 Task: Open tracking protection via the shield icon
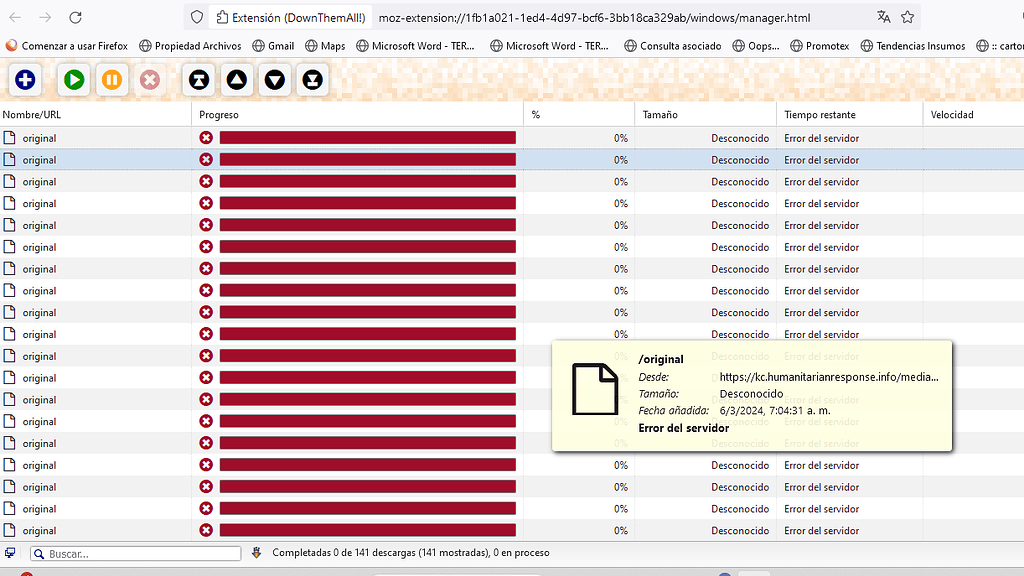tap(196, 17)
